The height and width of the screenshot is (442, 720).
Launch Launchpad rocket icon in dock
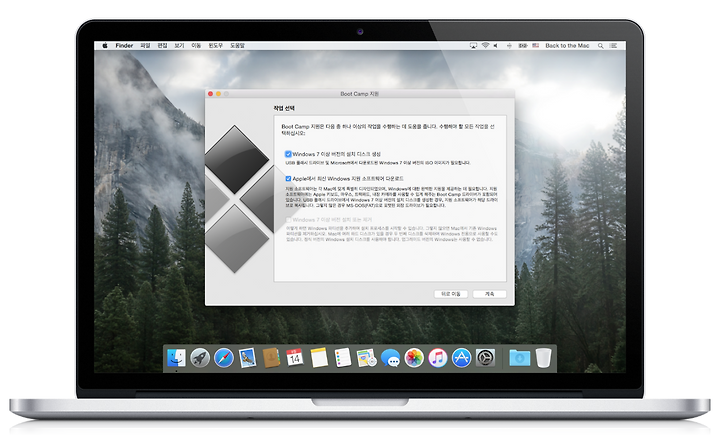(x=200, y=358)
